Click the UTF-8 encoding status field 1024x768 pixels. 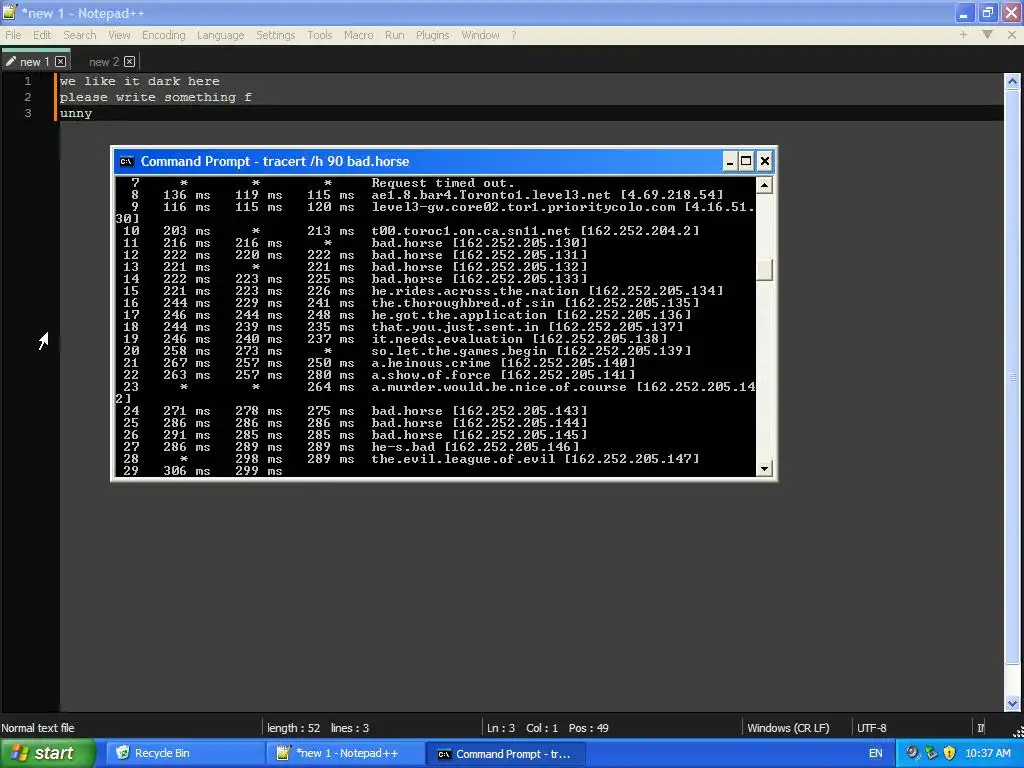tap(872, 728)
